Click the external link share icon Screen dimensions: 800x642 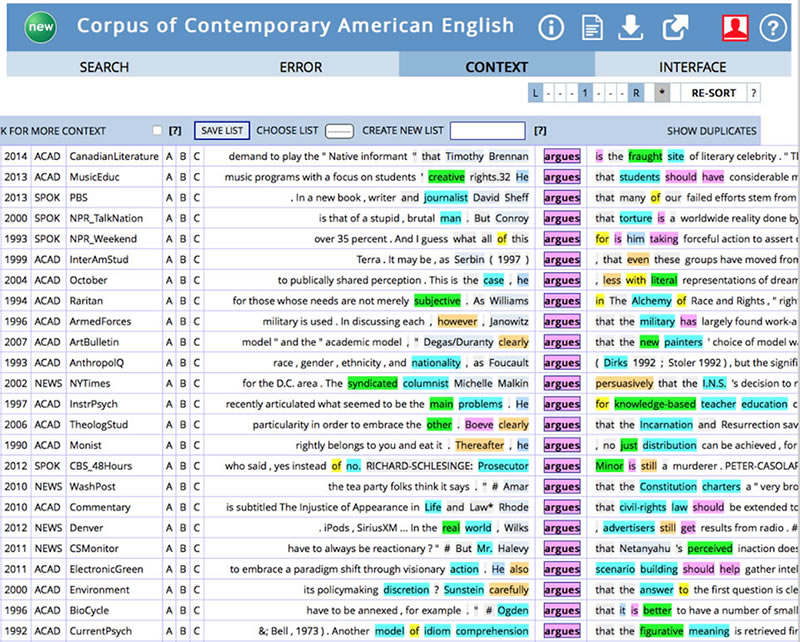tap(675, 28)
